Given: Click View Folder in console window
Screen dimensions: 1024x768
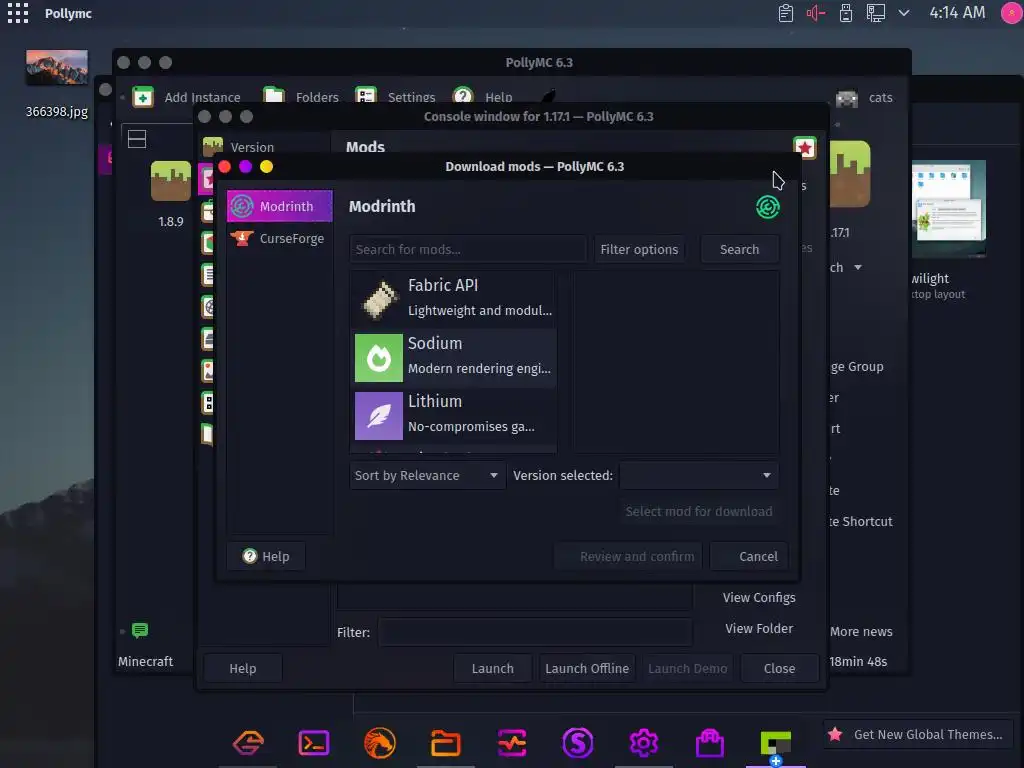Looking at the screenshot, I should coord(759,628).
